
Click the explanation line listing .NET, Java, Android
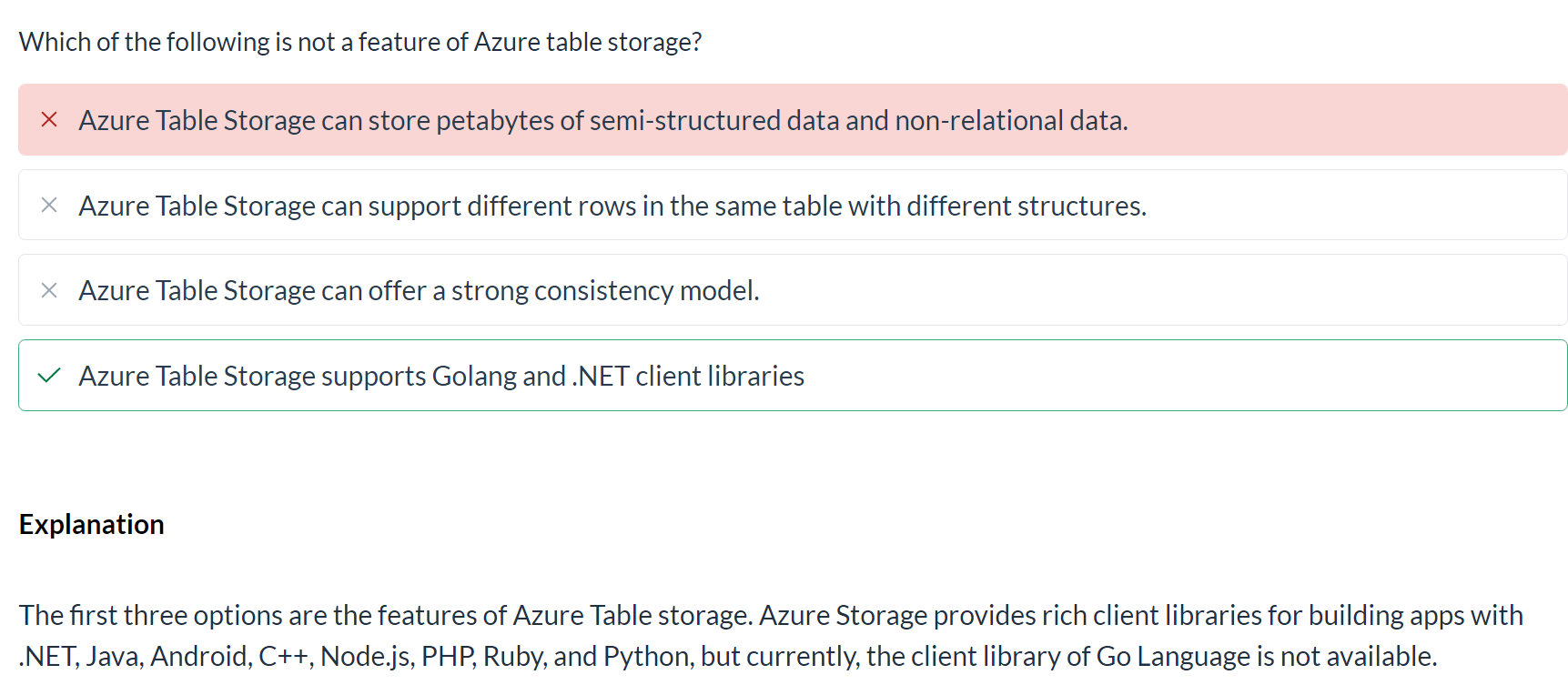coord(728,656)
